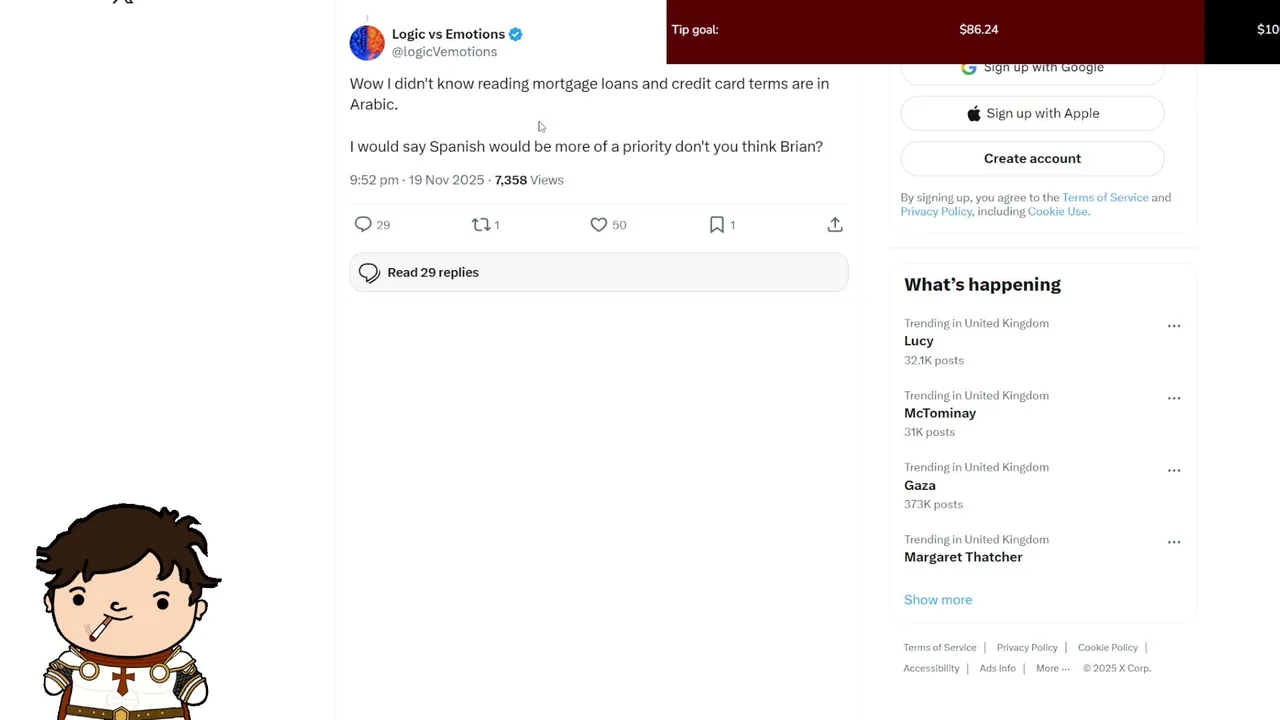Open more options for Lucy trend
Image resolution: width=1280 pixels, height=720 pixels.
point(1174,326)
